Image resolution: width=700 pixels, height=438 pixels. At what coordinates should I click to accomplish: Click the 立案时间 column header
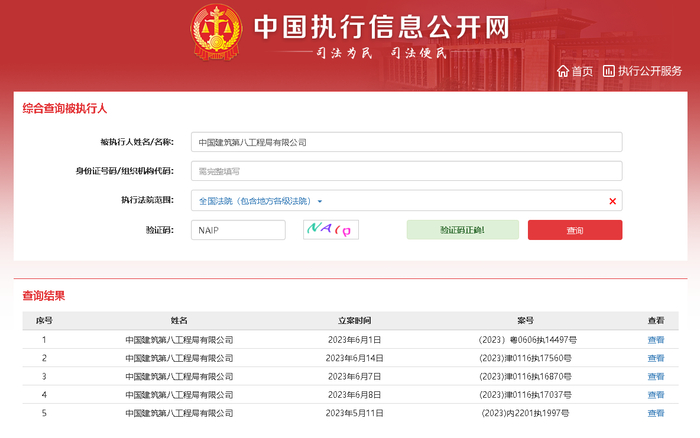(x=354, y=321)
